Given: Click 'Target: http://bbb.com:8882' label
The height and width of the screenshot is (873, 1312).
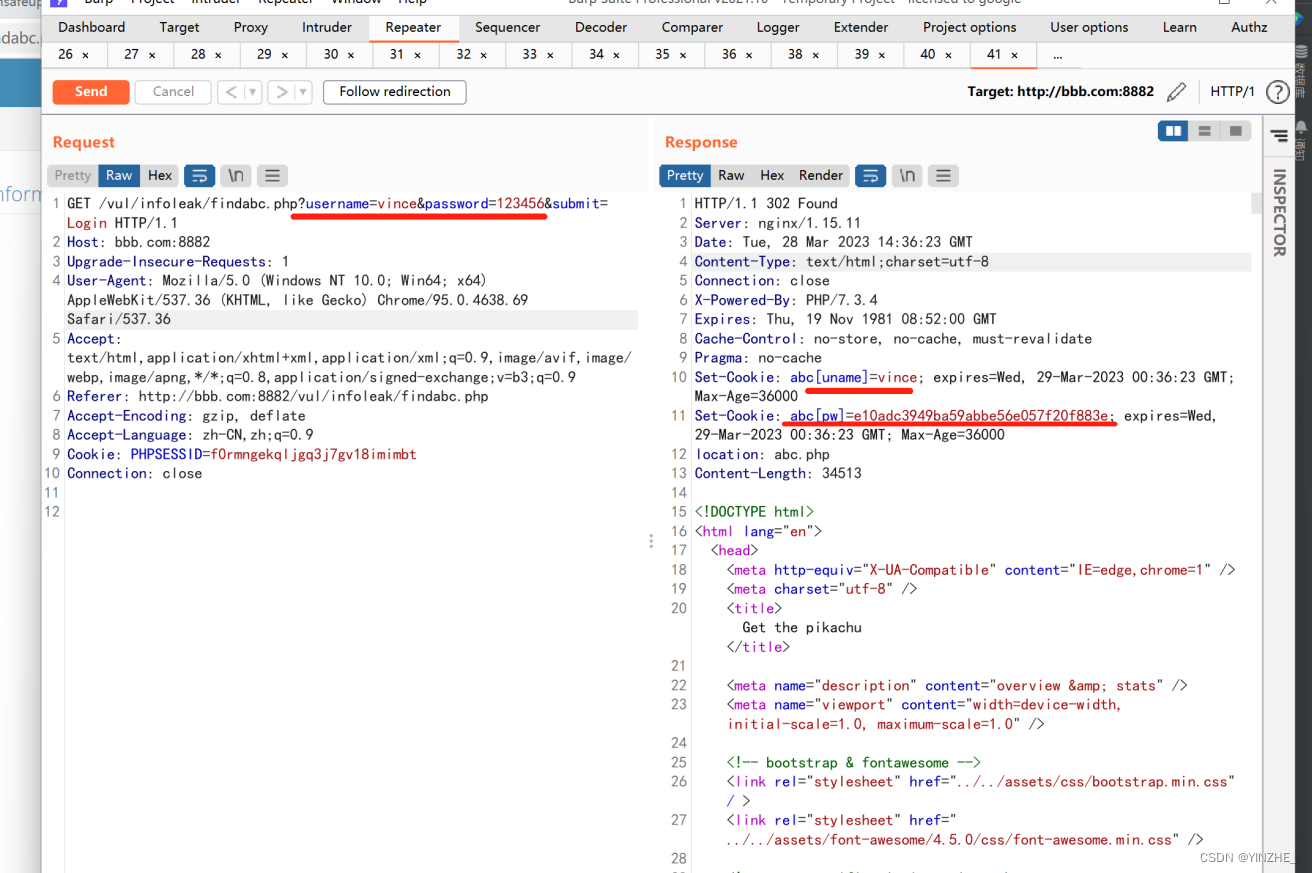Looking at the screenshot, I should [x=1060, y=92].
